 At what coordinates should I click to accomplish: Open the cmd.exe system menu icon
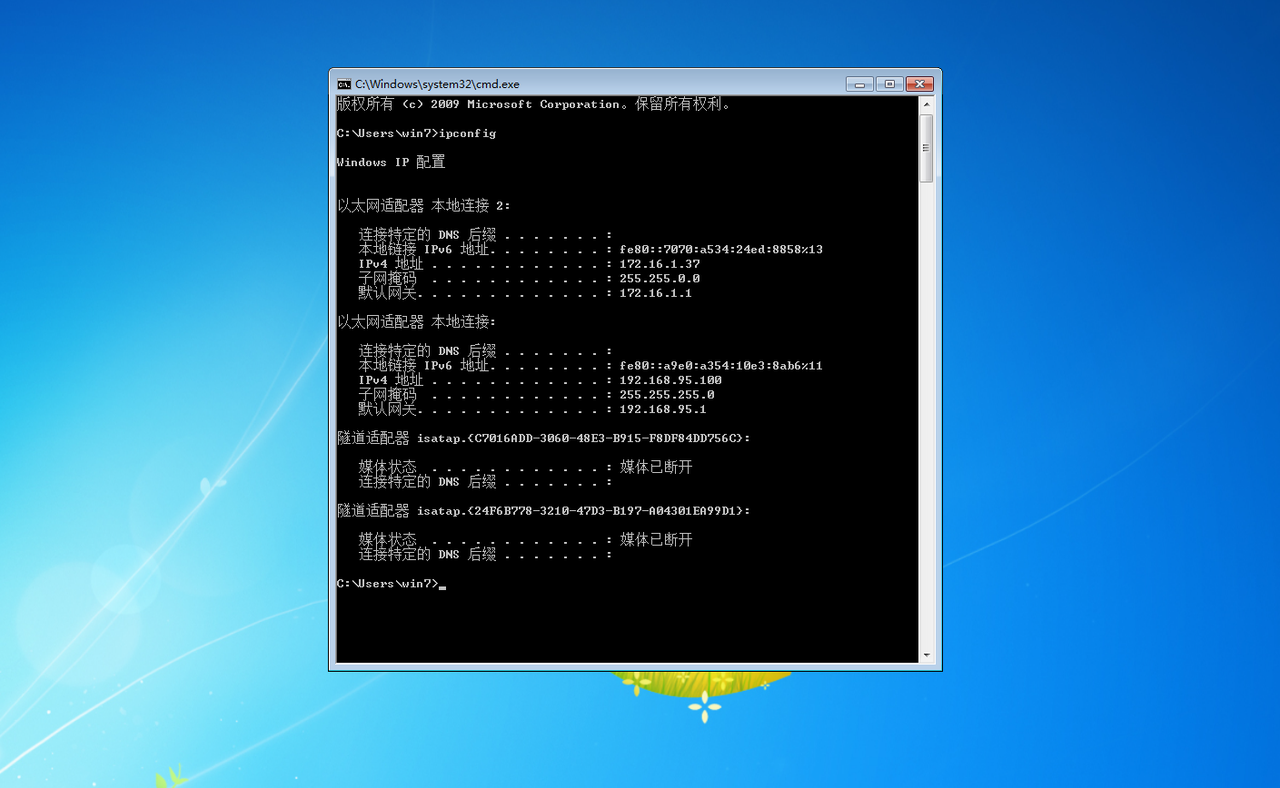344,84
